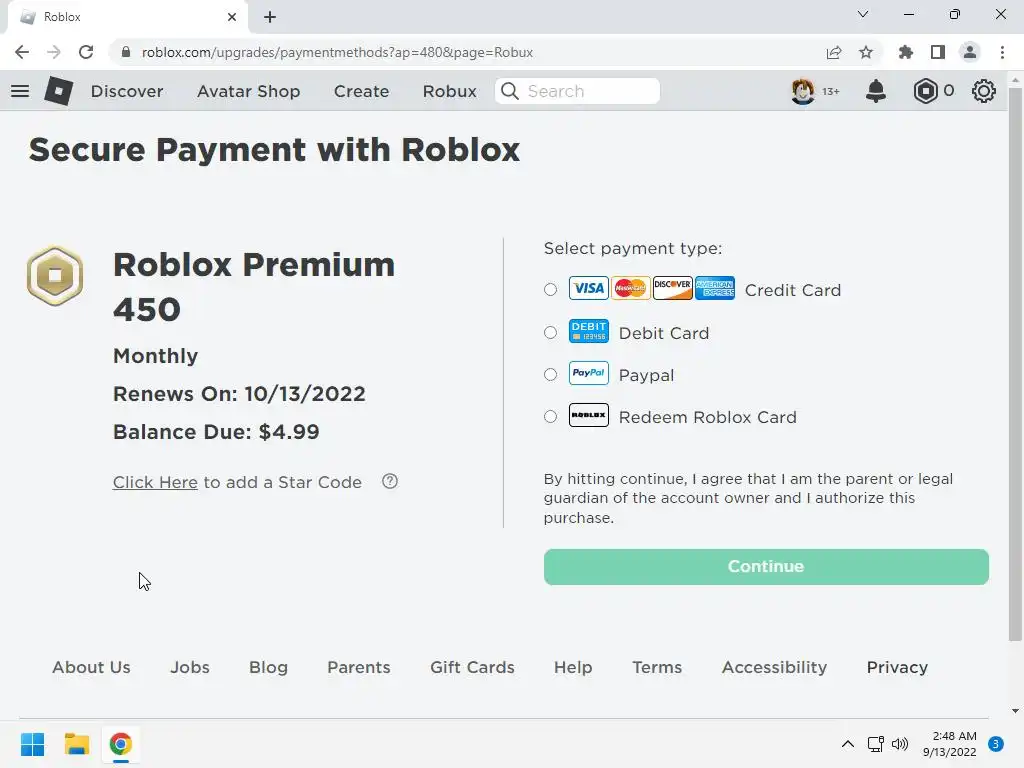1024x768 pixels.
Task: Click the scrollbar down arrow
Action: pos(1015,711)
